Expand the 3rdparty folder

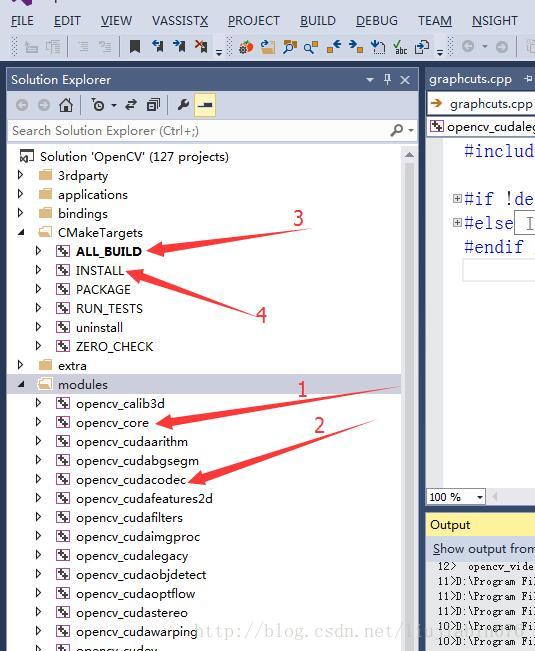coord(20,175)
